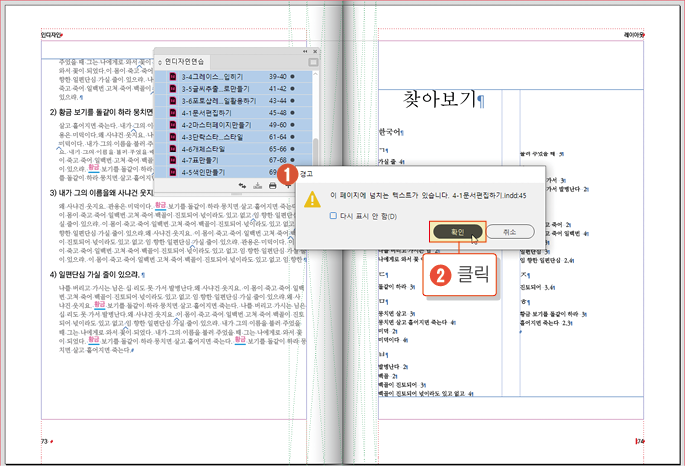Click the 경고 dialog title bar
The width and height of the screenshot is (685, 466).
pos(420,173)
